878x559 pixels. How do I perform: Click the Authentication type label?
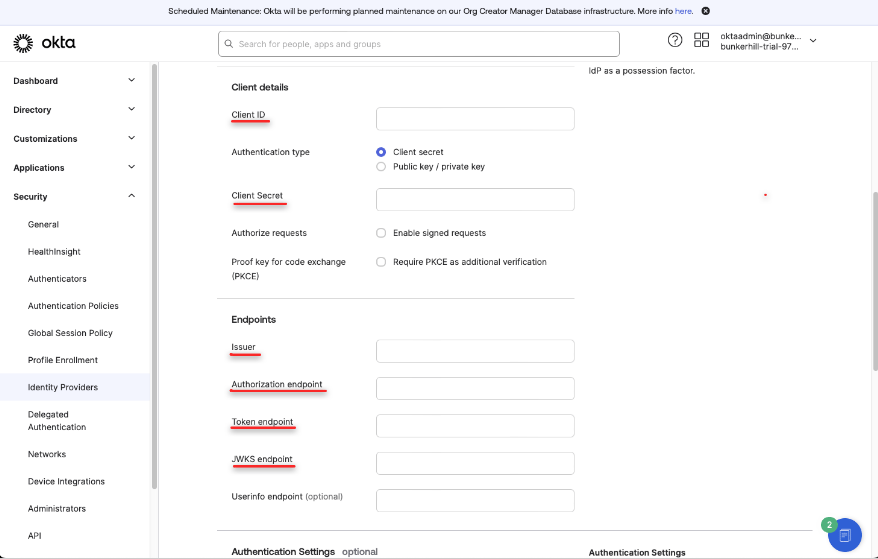[x=270, y=152]
